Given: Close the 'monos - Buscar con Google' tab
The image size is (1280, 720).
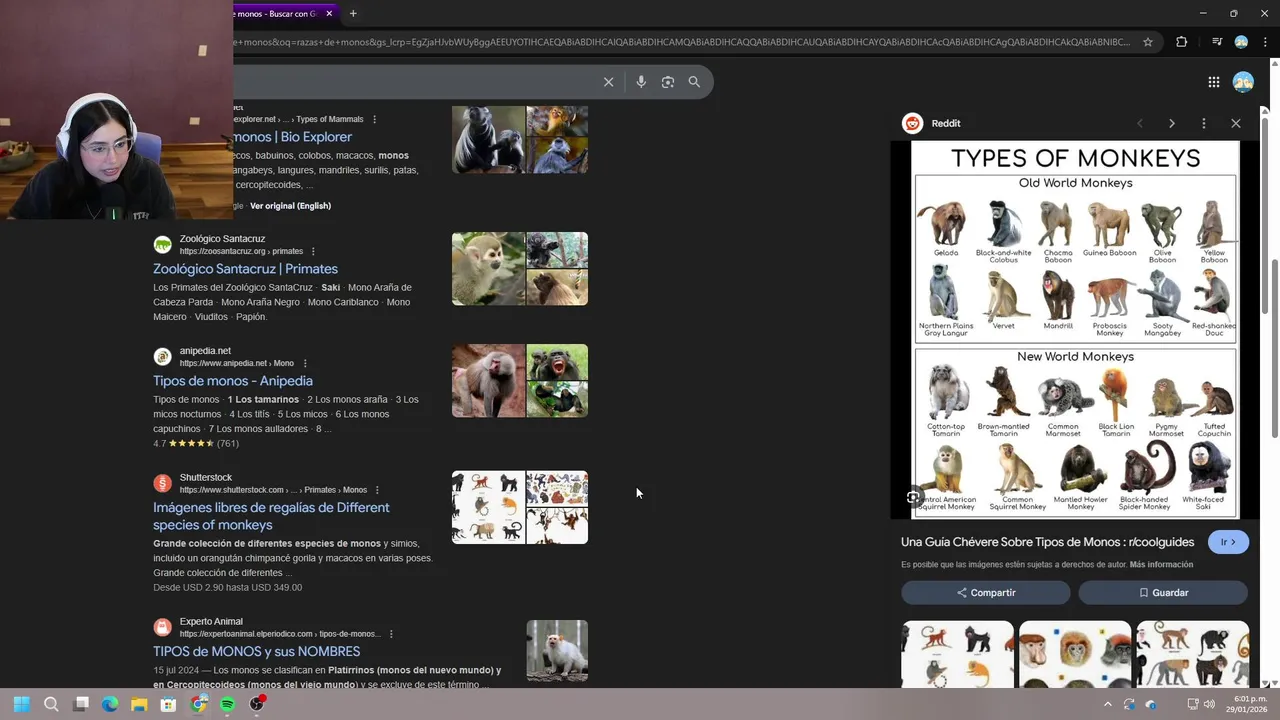Looking at the screenshot, I should pos(329,13).
